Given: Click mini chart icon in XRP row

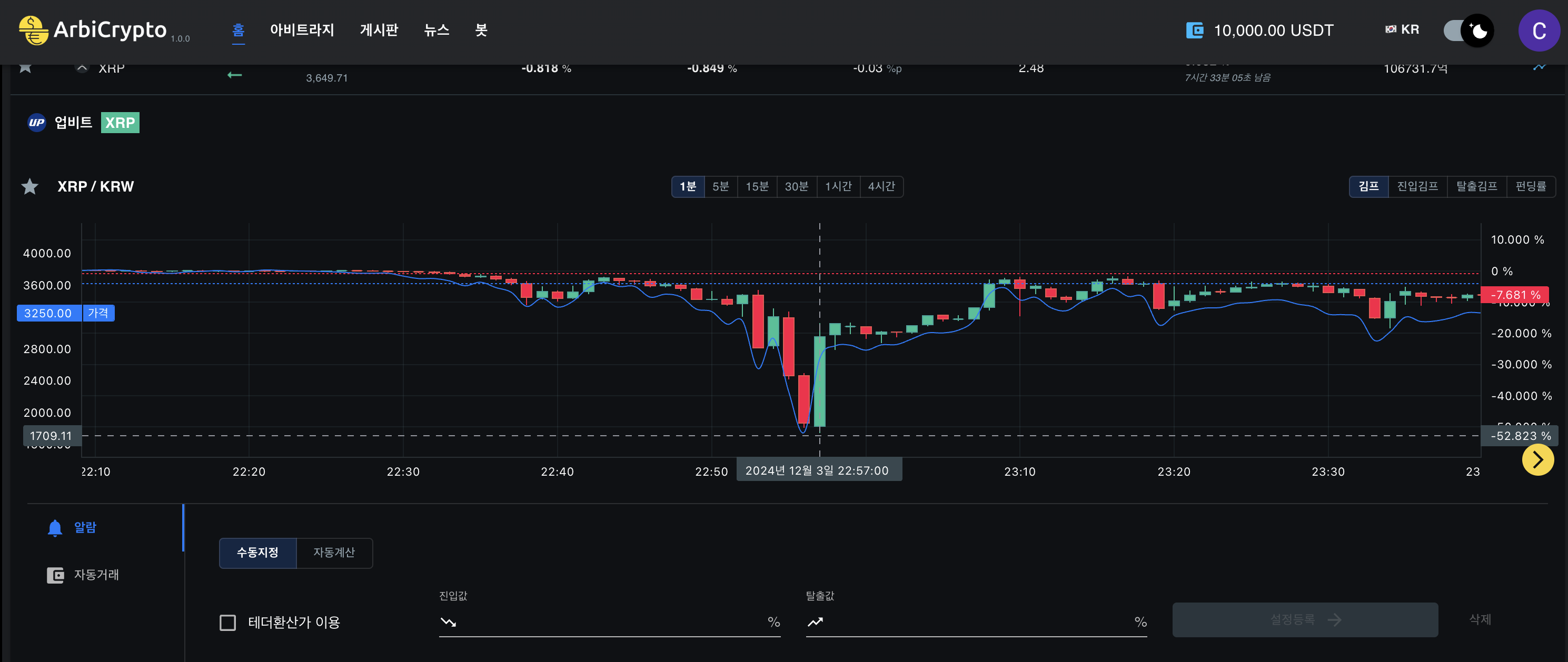Looking at the screenshot, I should point(1540,67).
